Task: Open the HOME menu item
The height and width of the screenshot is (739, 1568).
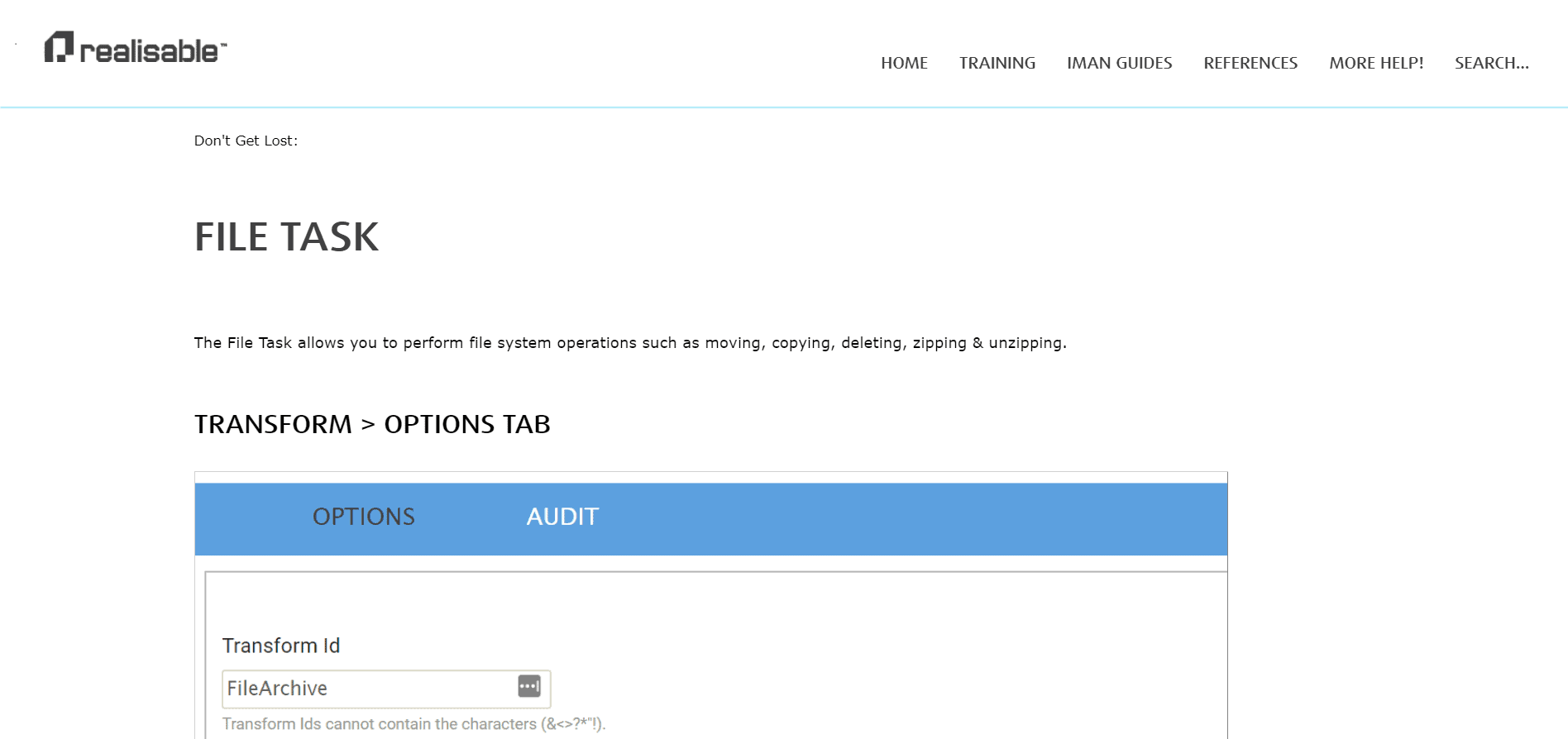Action: tap(904, 63)
